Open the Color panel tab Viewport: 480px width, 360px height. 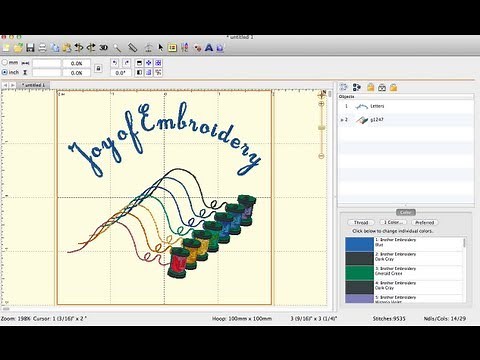click(405, 212)
